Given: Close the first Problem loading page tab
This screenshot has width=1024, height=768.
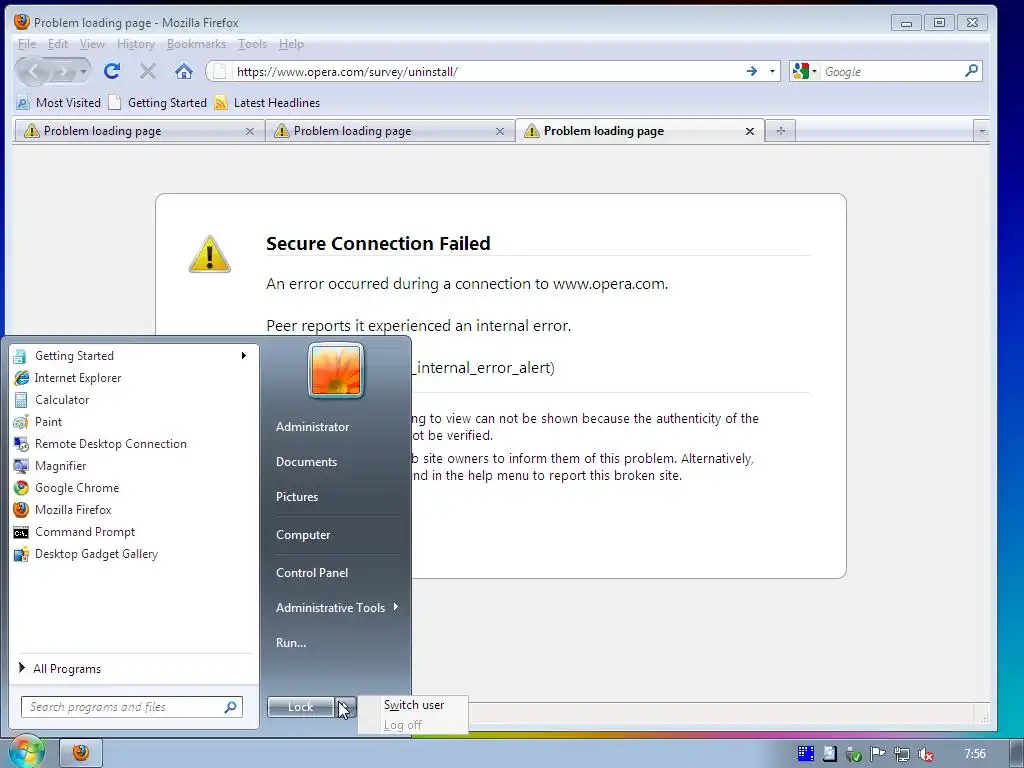Looking at the screenshot, I should point(249,131).
